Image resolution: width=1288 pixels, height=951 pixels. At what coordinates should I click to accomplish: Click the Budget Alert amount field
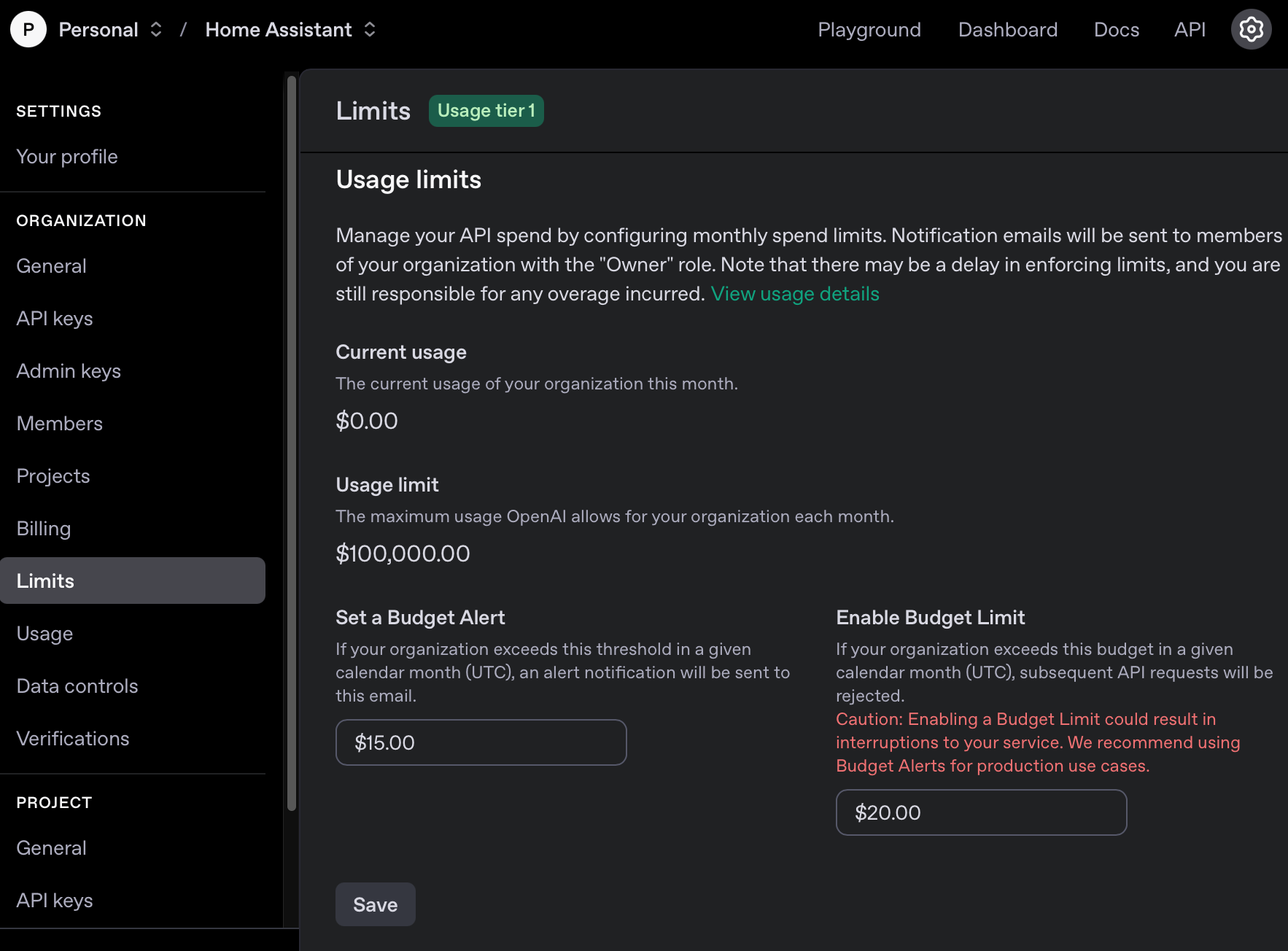481,742
